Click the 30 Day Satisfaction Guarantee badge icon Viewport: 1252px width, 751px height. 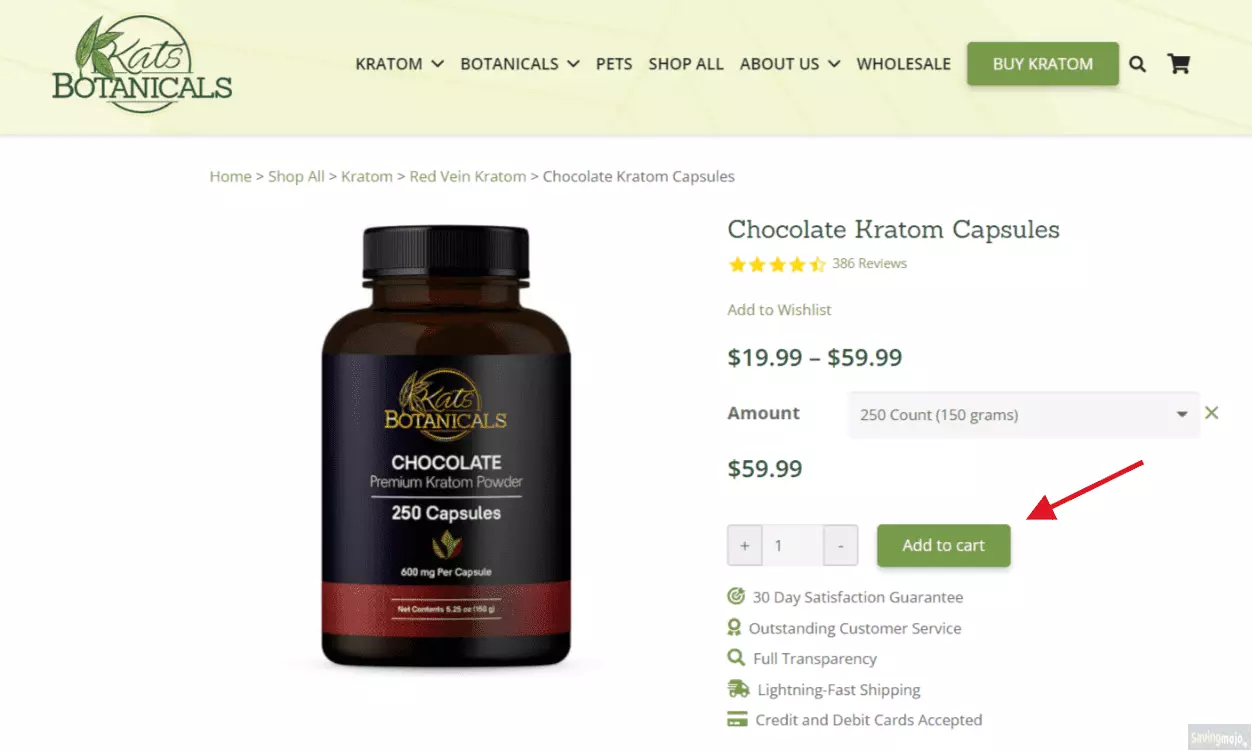tap(736, 597)
